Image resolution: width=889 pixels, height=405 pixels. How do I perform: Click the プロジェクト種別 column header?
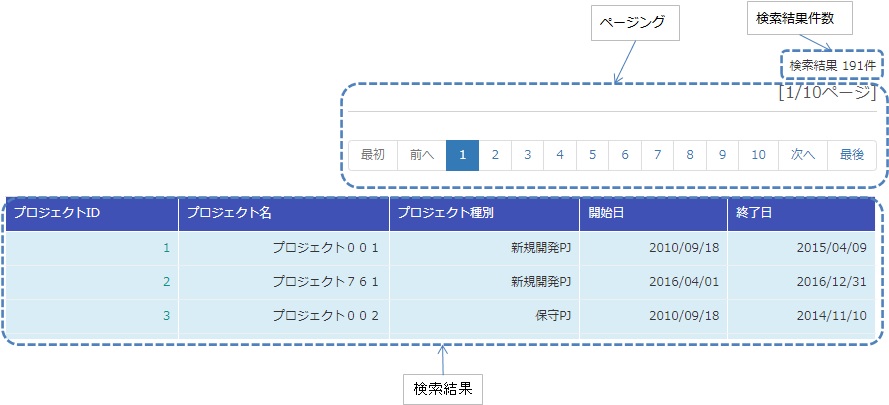(x=484, y=214)
